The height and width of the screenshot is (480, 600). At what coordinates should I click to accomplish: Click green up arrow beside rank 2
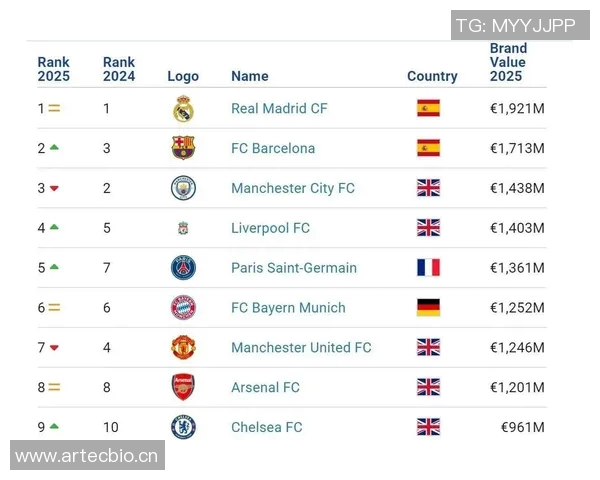[54, 147]
